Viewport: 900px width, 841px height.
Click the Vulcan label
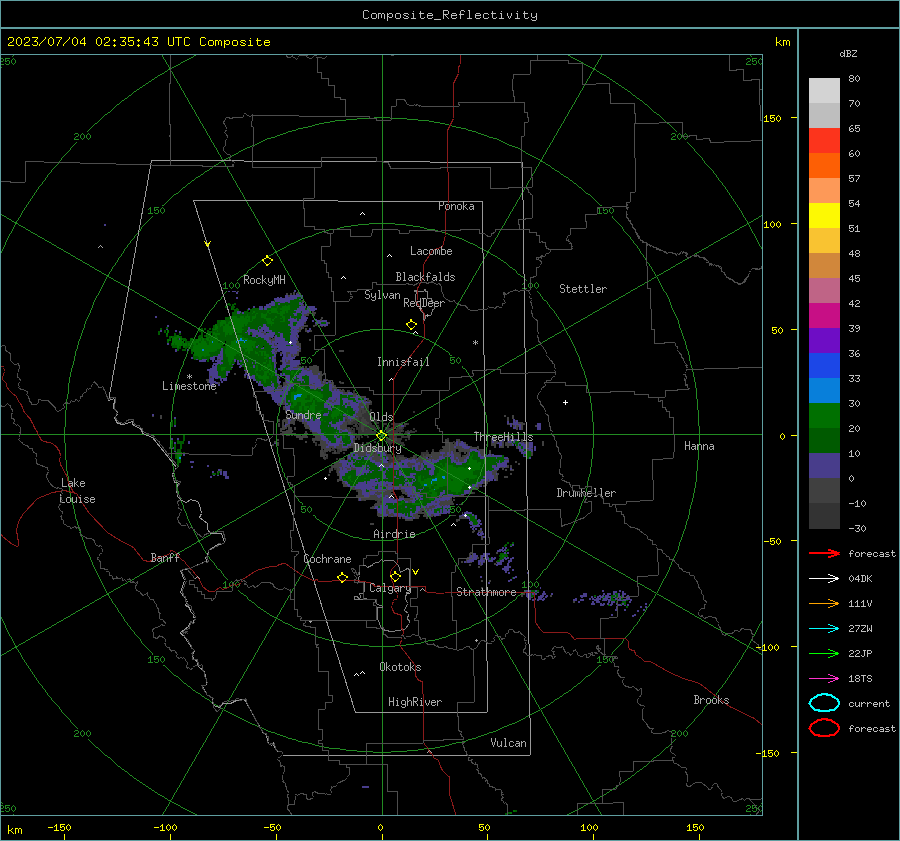pyautogui.click(x=508, y=743)
